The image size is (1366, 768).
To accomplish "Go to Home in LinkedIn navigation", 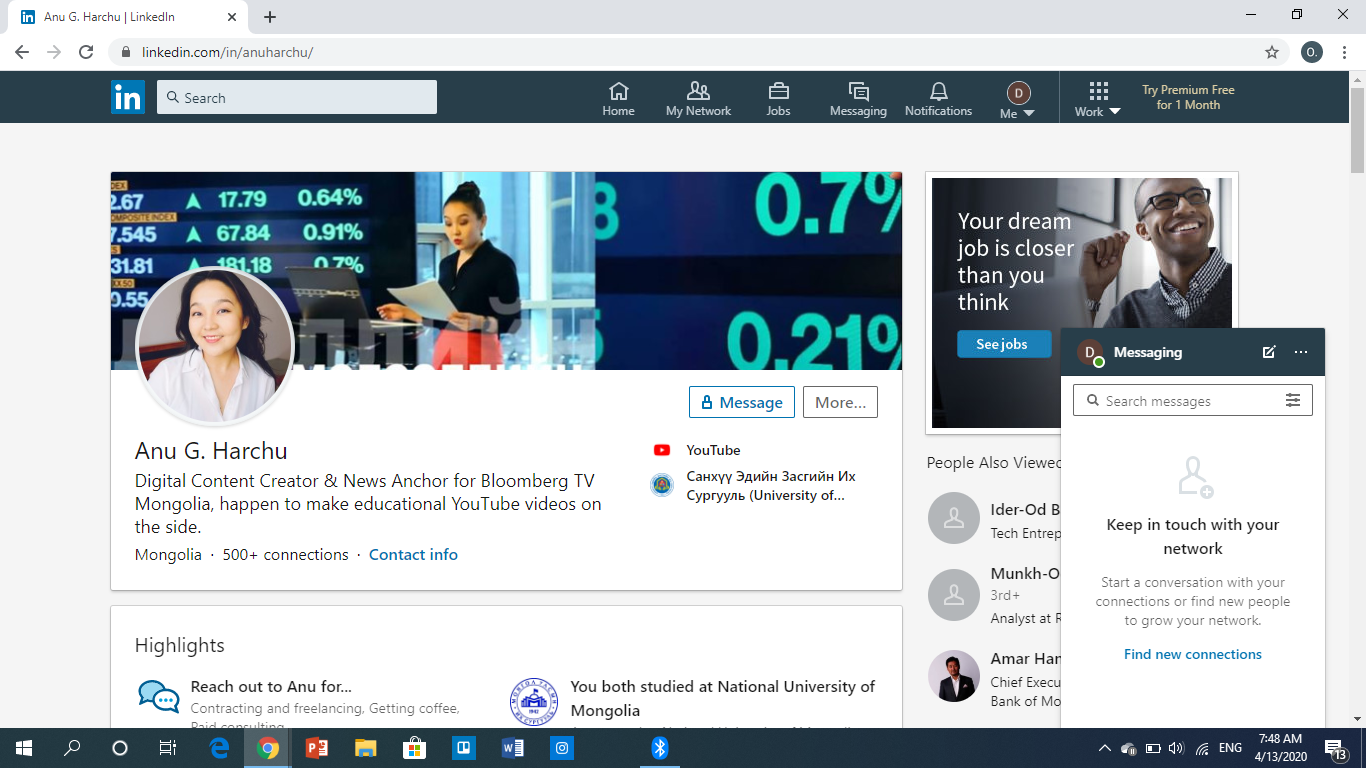I will click(x=618, y=99).
